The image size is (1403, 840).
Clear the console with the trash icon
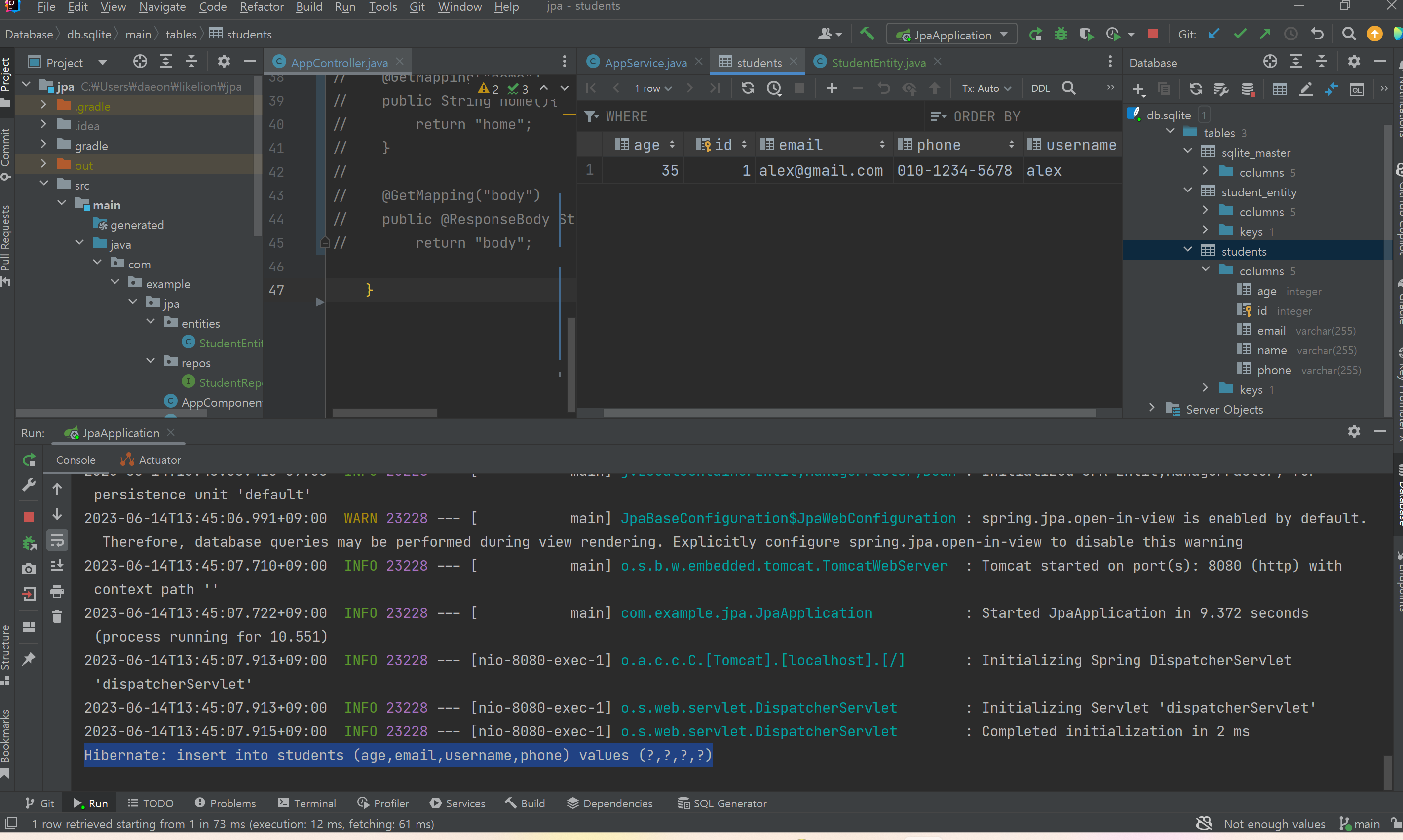tap(57, 616)
